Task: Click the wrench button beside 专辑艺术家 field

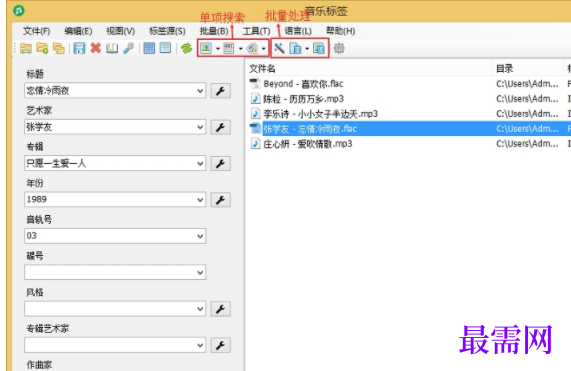Action: 220,345
